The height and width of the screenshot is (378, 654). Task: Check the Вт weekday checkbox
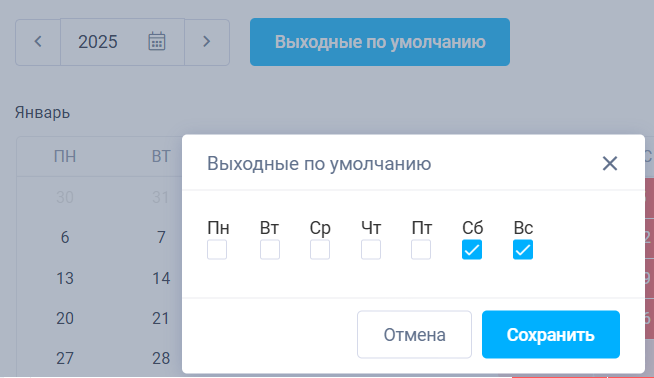tap(270, 249)
